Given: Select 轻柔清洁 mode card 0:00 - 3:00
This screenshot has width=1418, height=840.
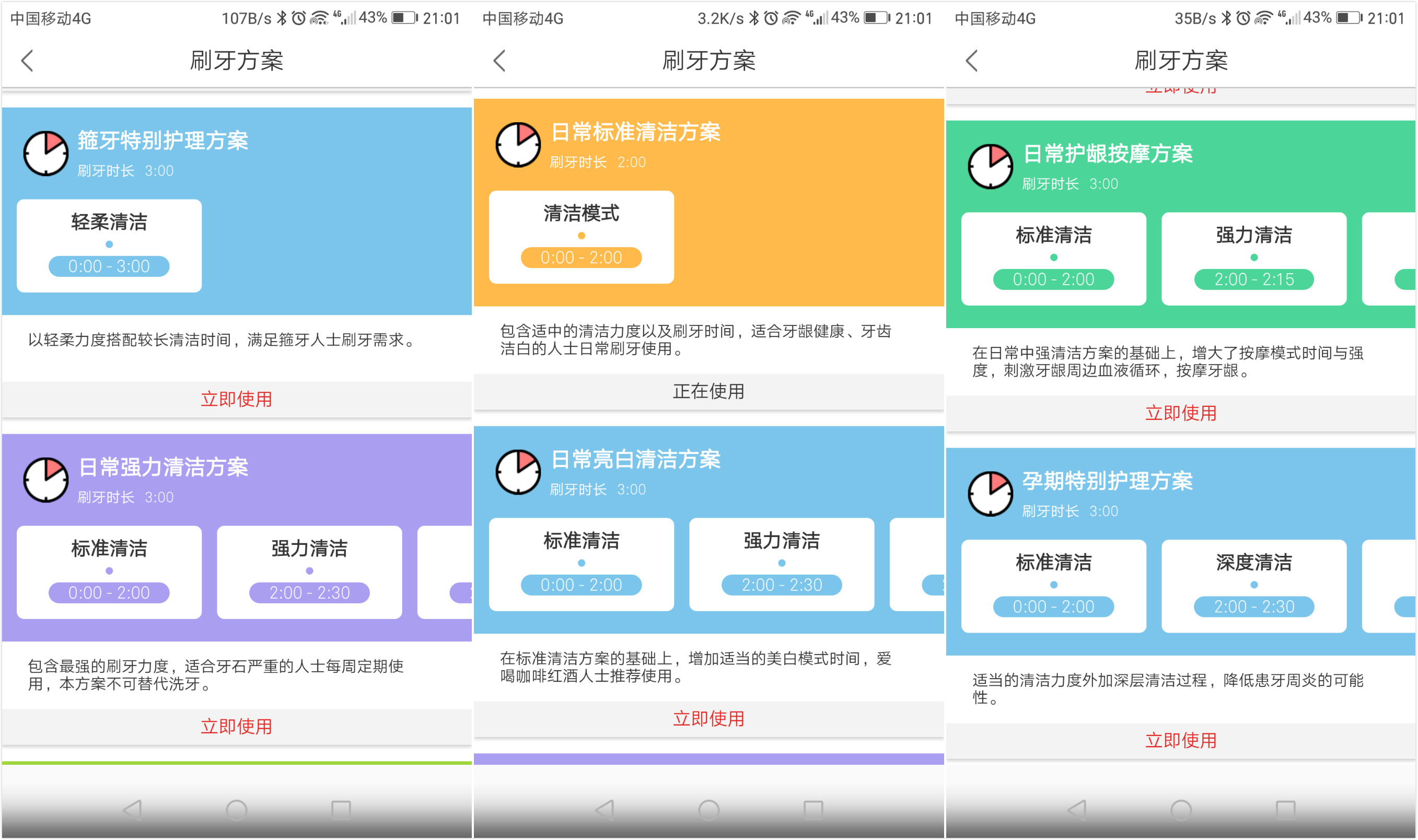Looking at the screenshot, I should click(x=109, y=245).
